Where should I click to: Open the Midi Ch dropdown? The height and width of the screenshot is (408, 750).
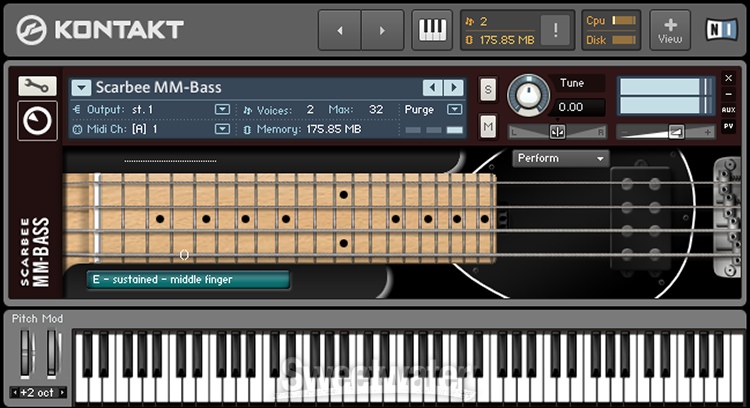click(222, 129)
